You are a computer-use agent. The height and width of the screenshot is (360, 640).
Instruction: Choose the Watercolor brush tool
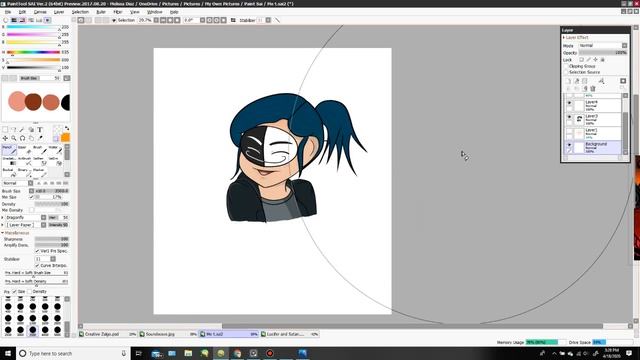(x=56, y=150)
